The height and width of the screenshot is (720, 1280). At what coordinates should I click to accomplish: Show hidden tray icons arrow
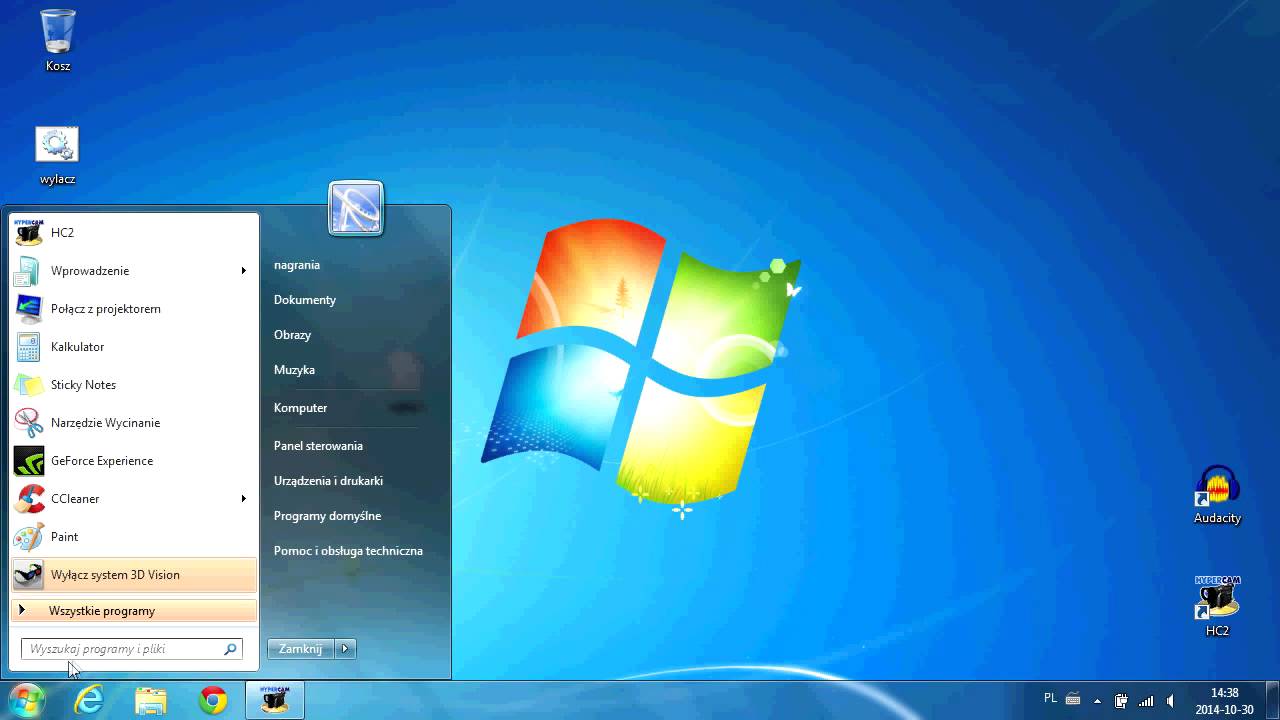(1097, 701)
